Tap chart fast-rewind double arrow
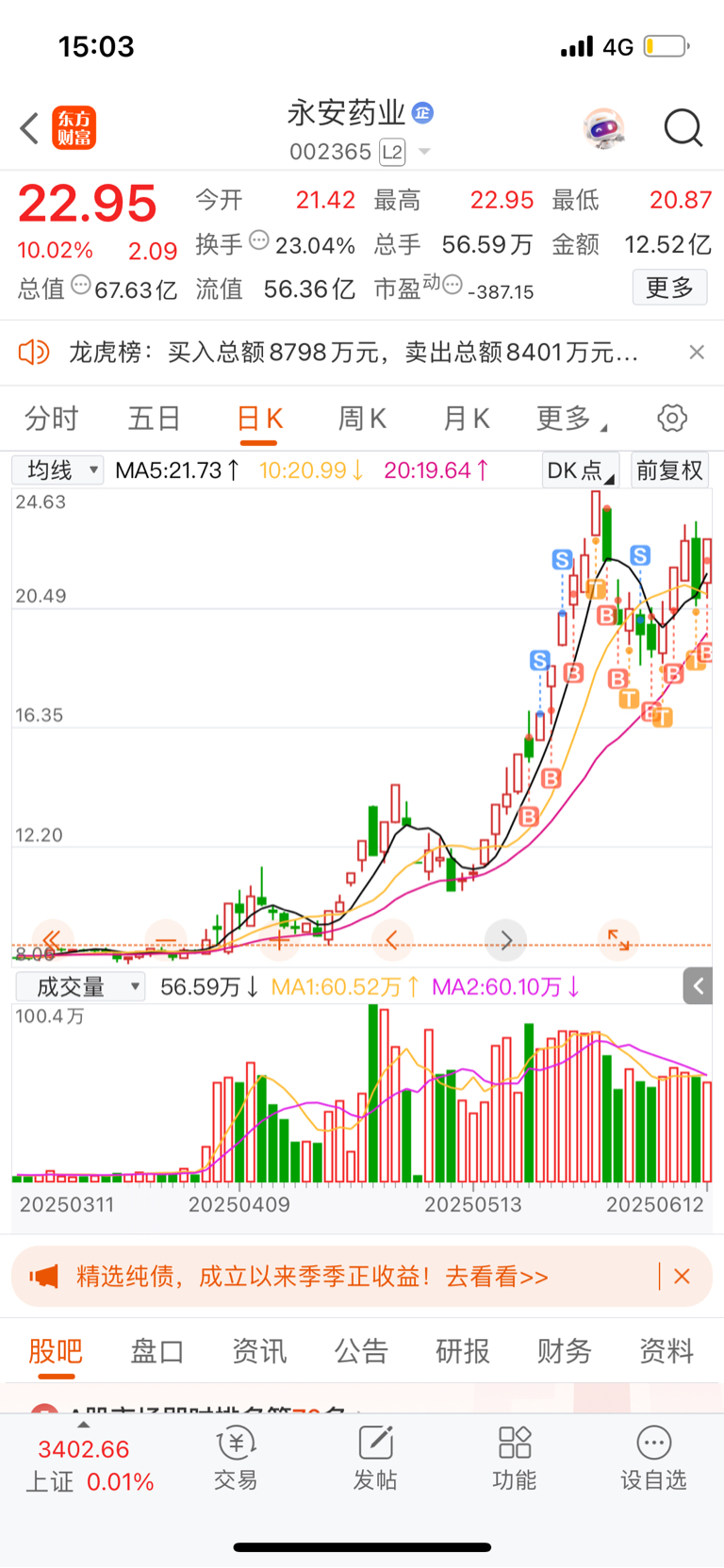The height and width of the screenshot is (1568, 724). click(52, 939)
